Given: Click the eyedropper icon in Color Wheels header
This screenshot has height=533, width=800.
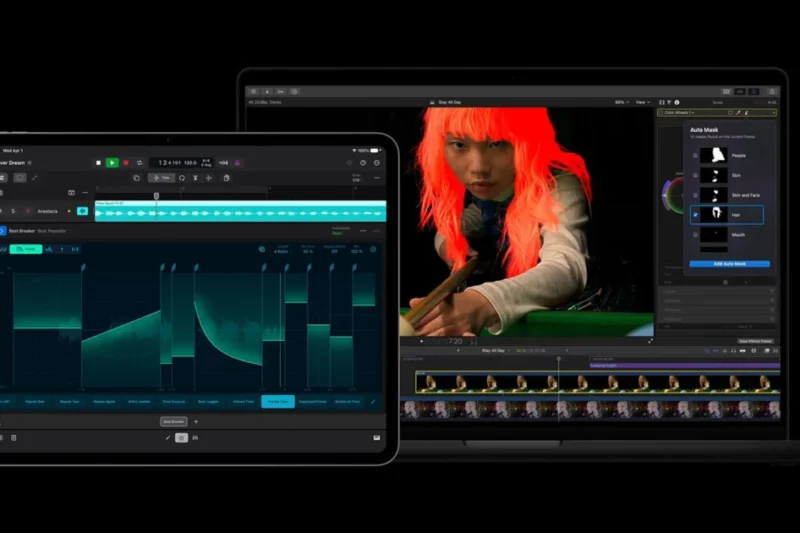Looking at the screenshot, I should click(738, 113).
